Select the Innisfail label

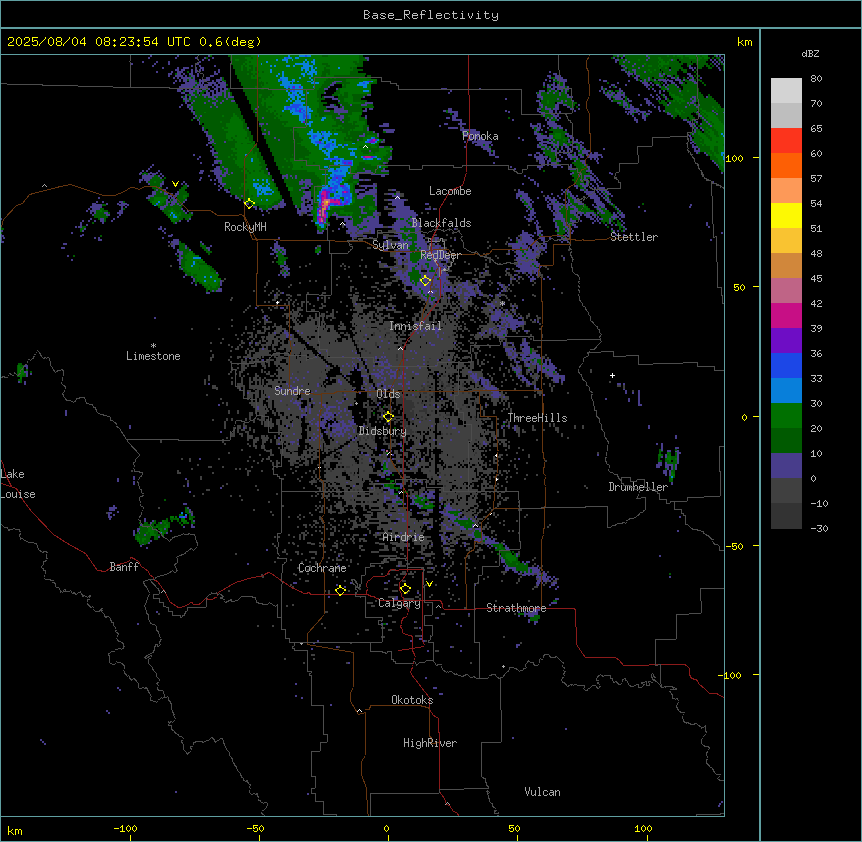(x=415, y=326)
